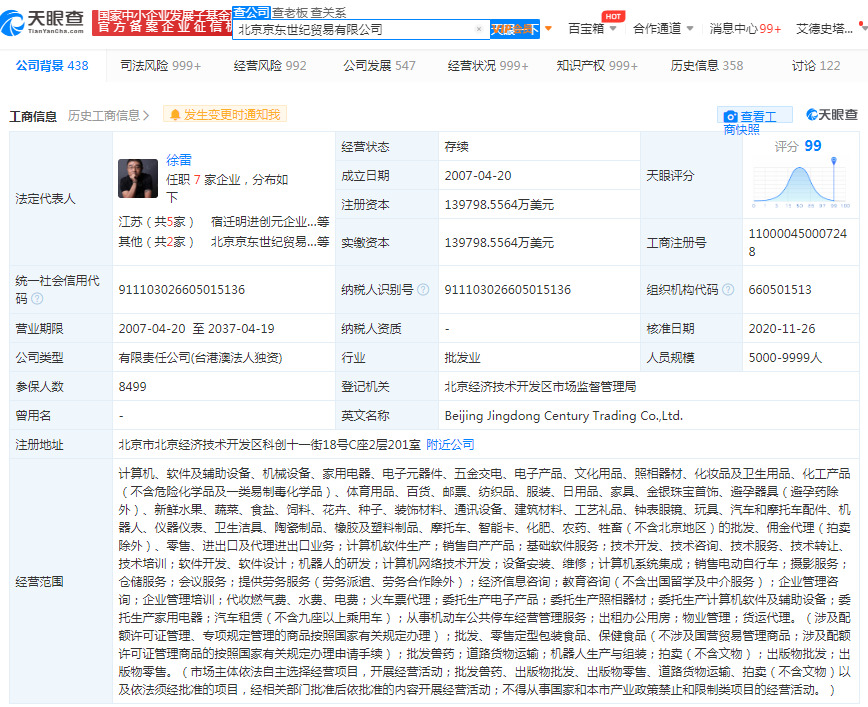Switch to 司法风险 999+ tab
The image size is (868, 707).
point(161,65)
